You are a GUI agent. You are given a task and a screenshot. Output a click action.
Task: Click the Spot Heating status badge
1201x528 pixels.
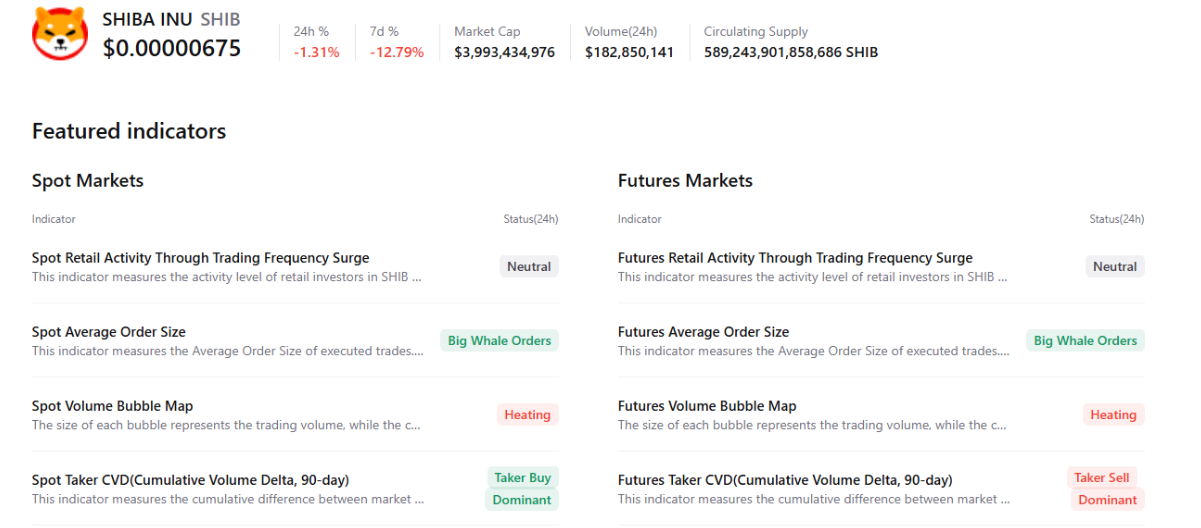pos(527,415)
